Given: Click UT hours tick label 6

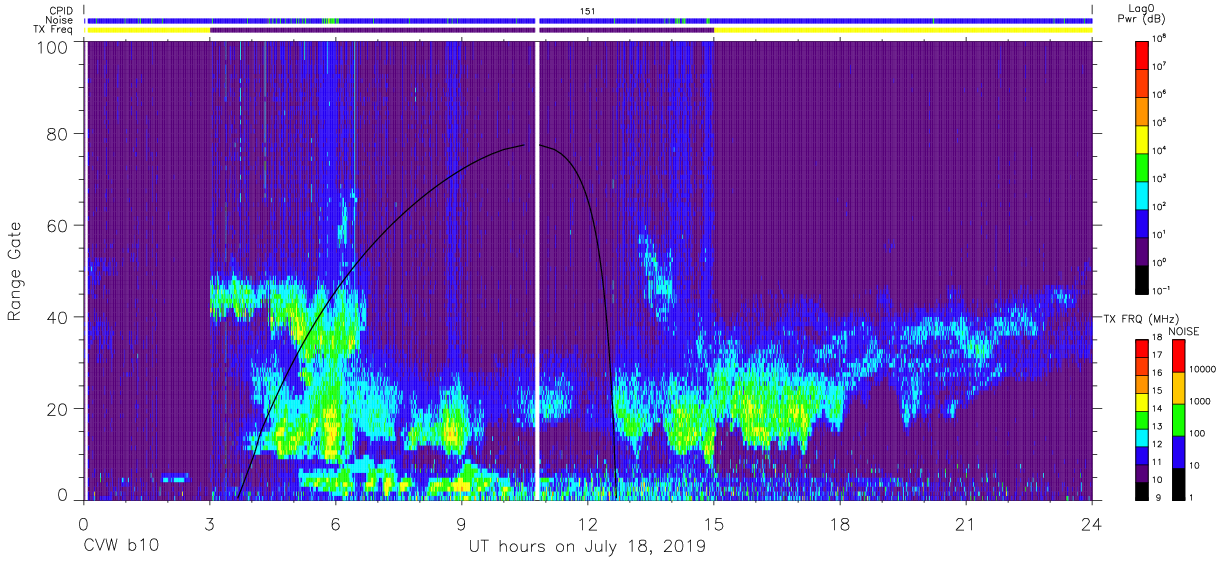Looking at the screenshot, I should coord(336,524).
